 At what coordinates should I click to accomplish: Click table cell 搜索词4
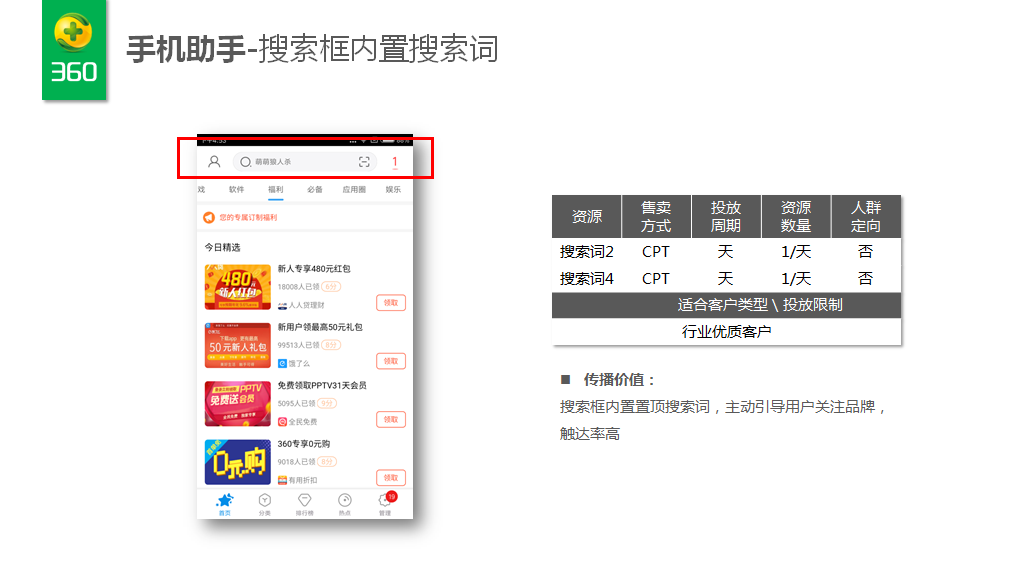click(x=587, y=279)
